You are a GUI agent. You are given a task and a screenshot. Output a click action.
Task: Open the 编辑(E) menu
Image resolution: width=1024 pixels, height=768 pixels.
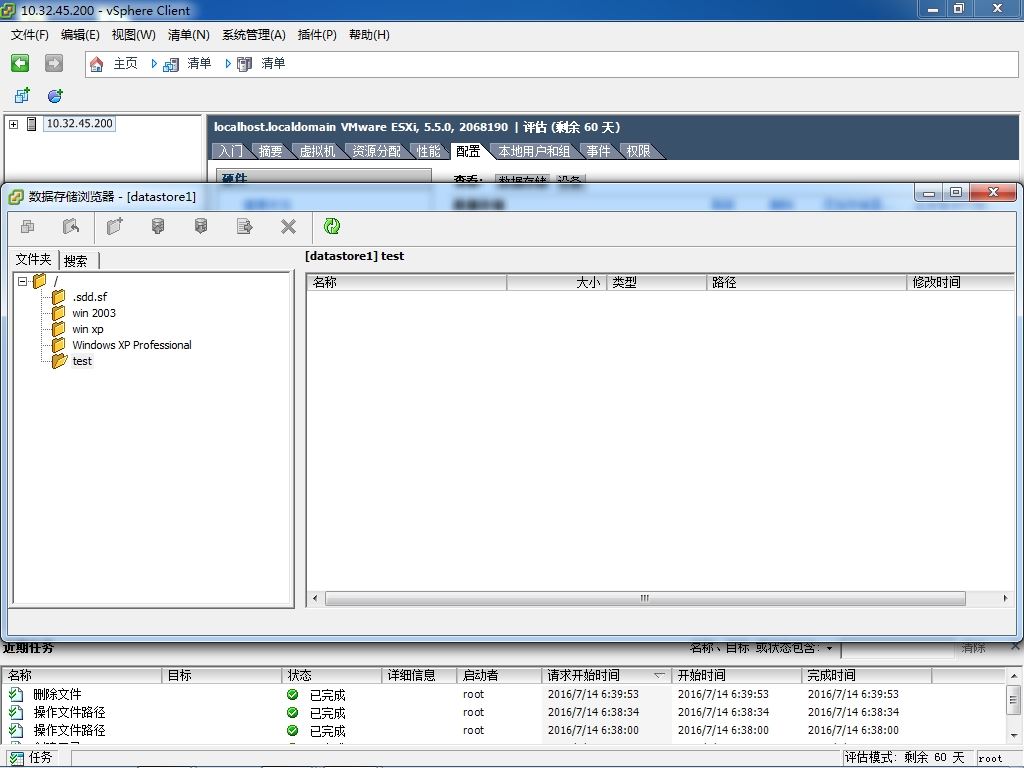tap(80, 35)
